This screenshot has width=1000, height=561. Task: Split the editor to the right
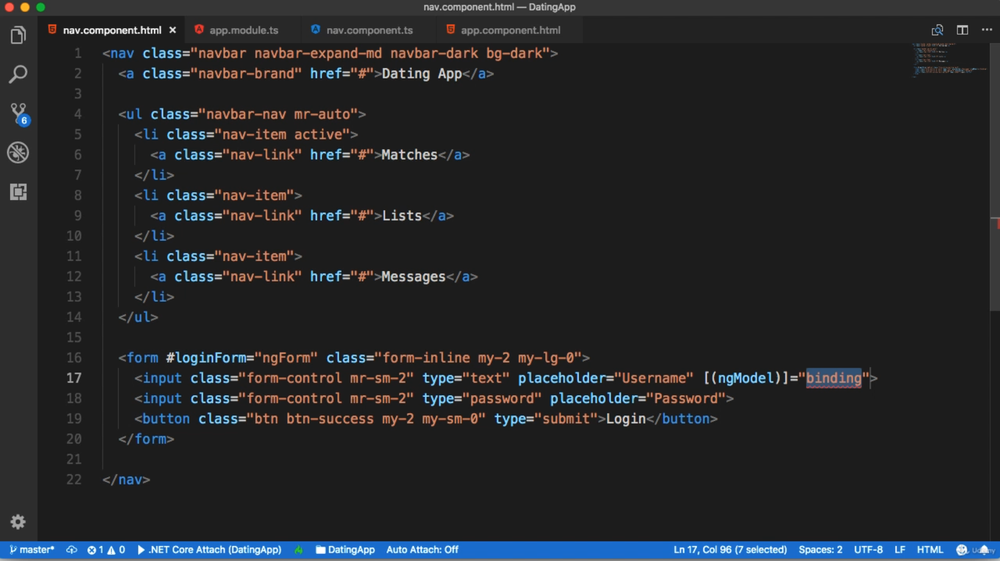tap(962, 30)
